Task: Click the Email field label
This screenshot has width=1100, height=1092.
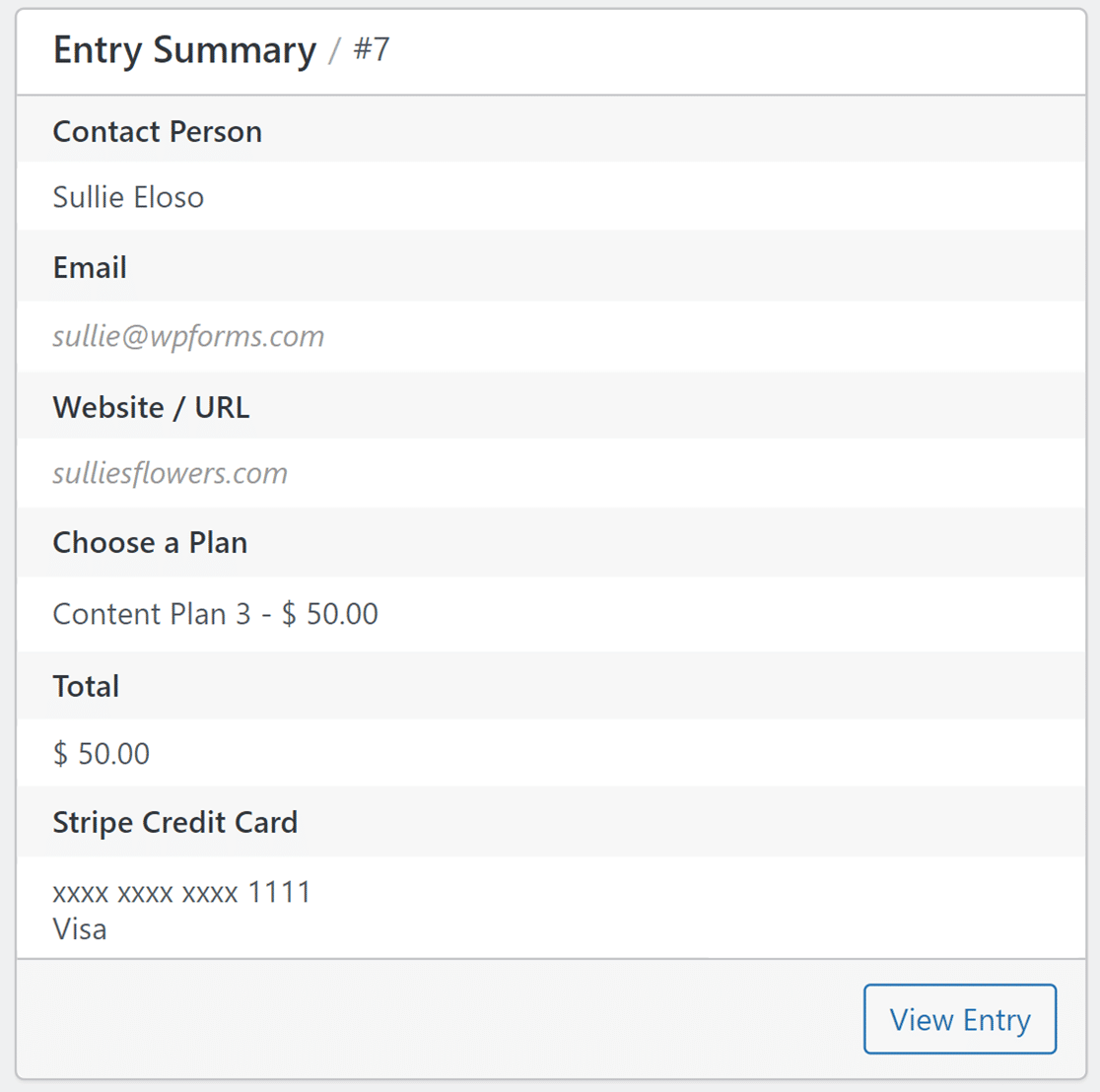Action: click(90, 267)
